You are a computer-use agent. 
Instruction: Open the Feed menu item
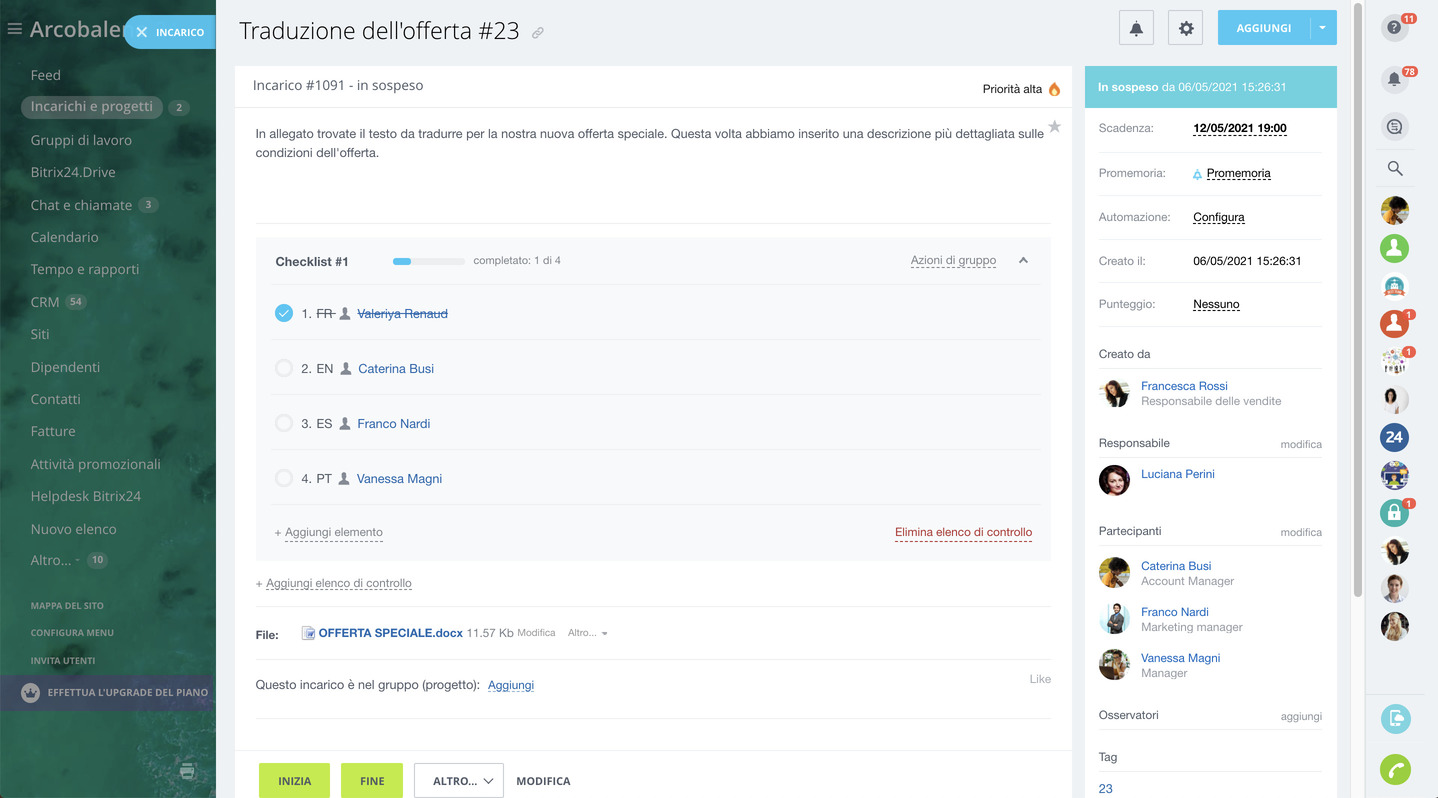[x=46, y=75]
